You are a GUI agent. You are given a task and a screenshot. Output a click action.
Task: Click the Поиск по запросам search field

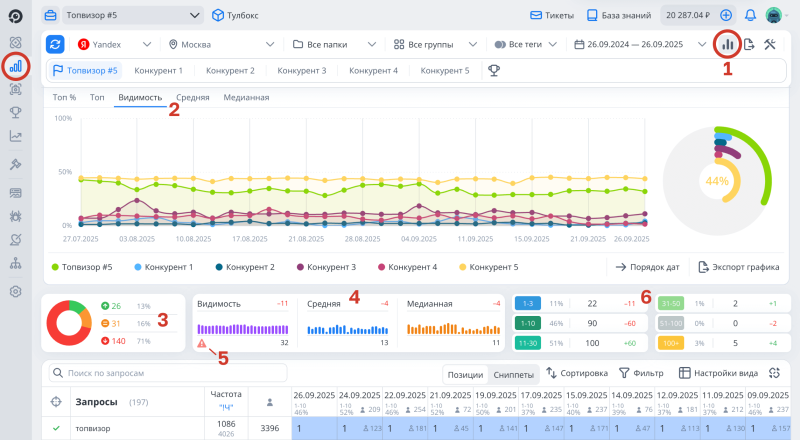[x=170, y=373]
